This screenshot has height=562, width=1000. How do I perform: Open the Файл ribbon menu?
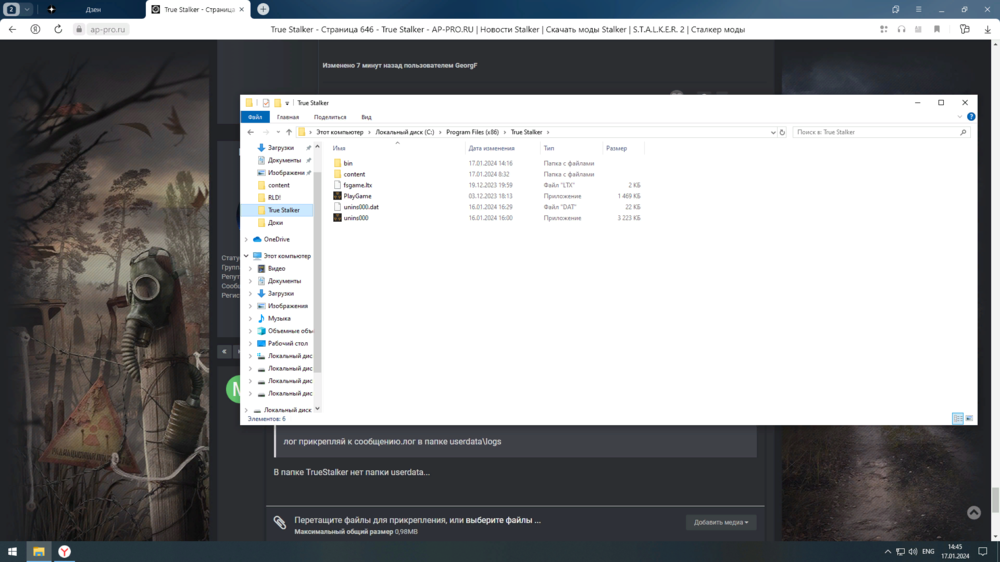tap(255, 117)
